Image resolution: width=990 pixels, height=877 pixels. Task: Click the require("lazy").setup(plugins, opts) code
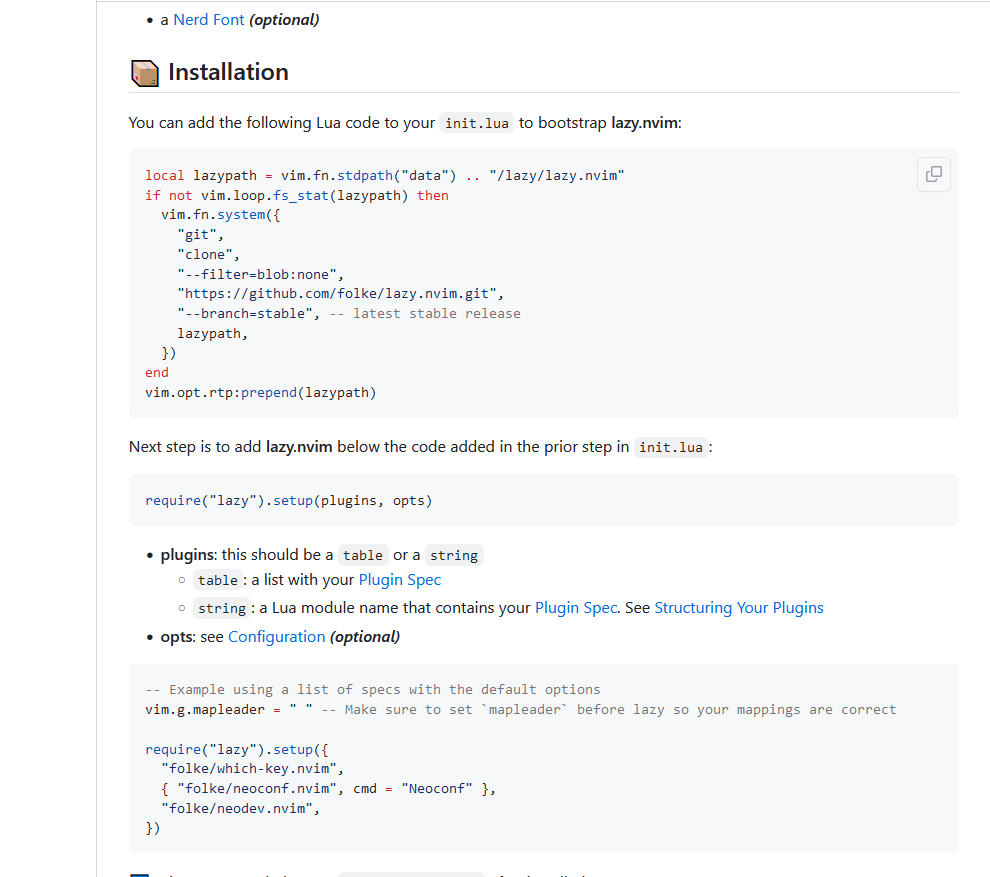(289, 501)
